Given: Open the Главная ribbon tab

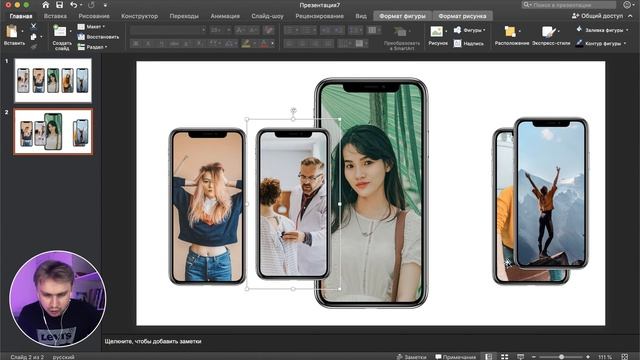Looking at the screenshot, I should point(21,16).
